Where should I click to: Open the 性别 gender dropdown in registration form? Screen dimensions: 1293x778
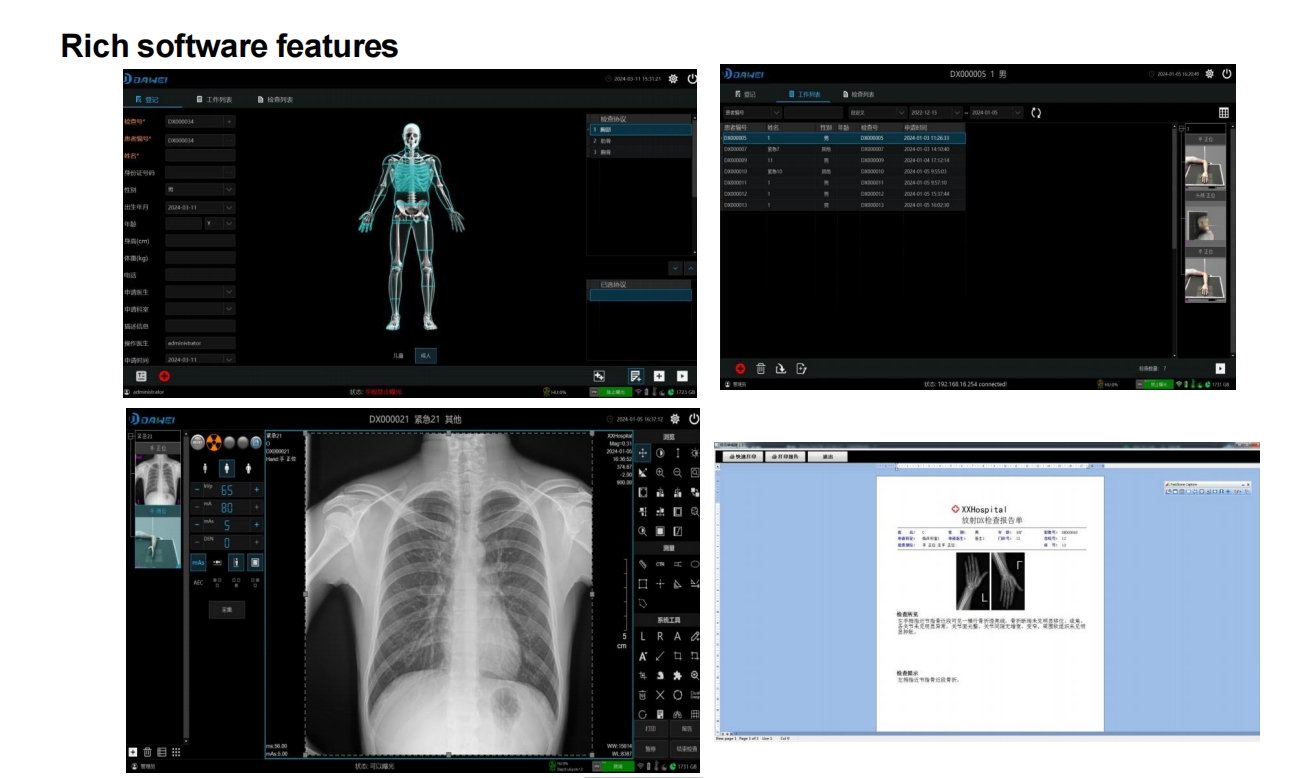coord(228,190)
